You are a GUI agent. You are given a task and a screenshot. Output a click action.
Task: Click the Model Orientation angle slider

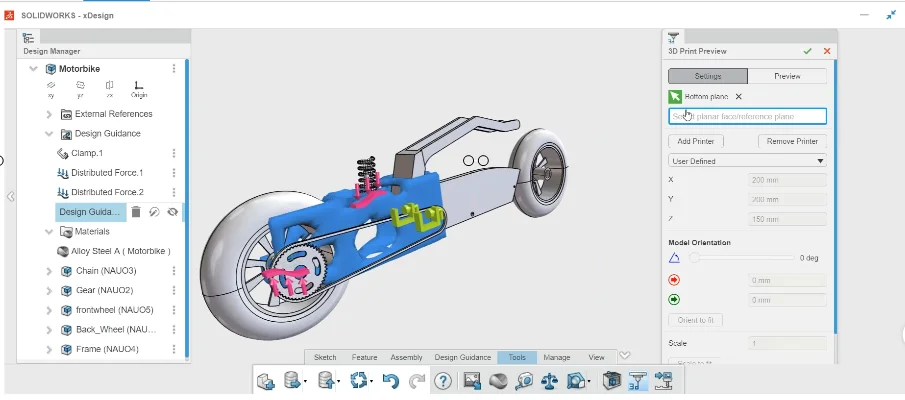click(740, 258)
